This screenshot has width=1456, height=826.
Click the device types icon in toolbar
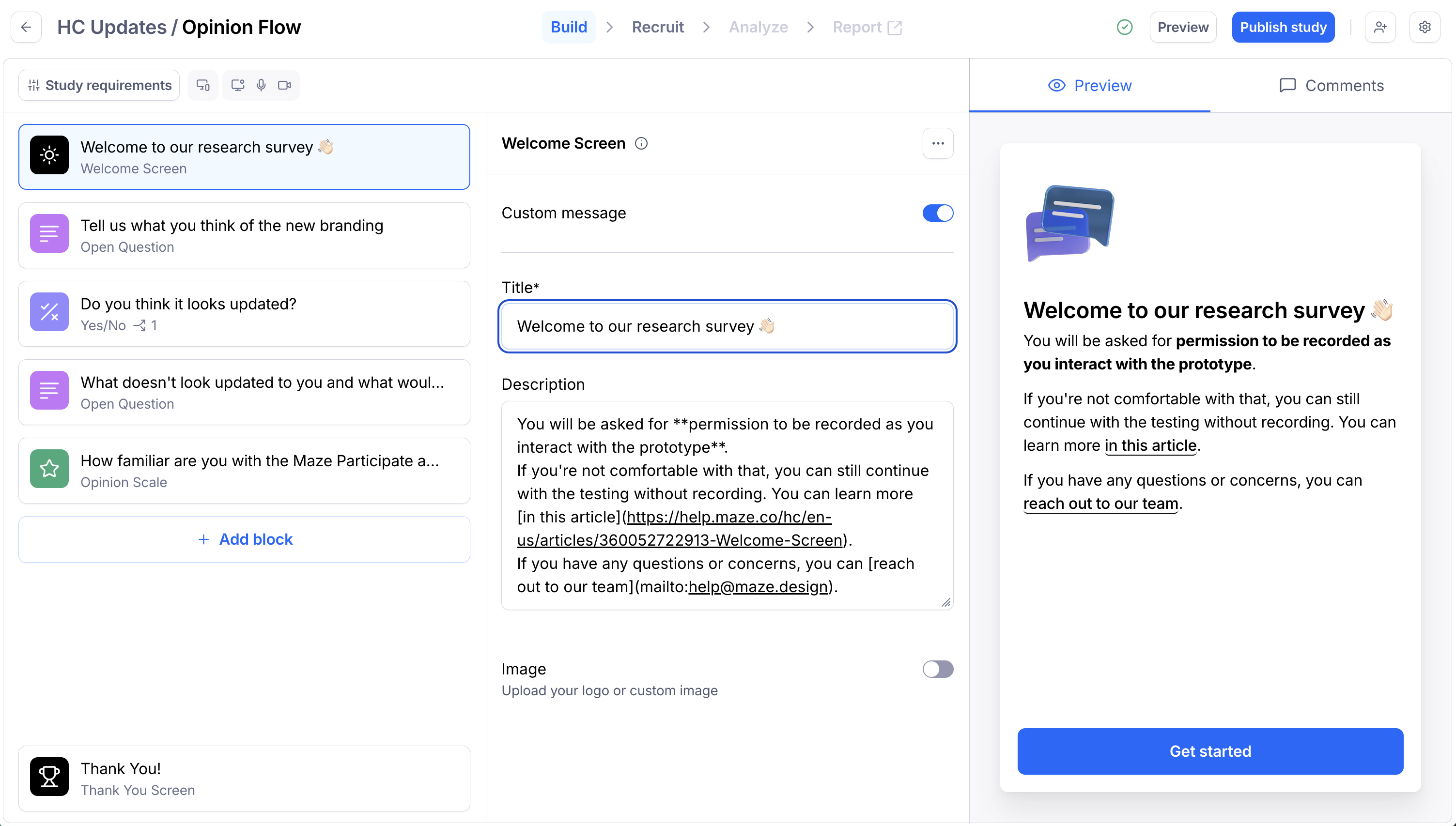(202, 85)
